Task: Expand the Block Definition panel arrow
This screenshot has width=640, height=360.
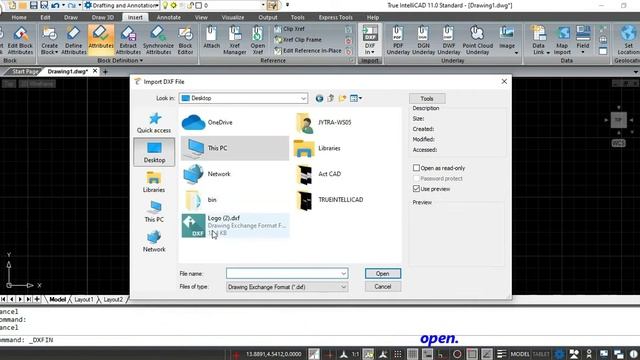Action: (x=141, y=60)
